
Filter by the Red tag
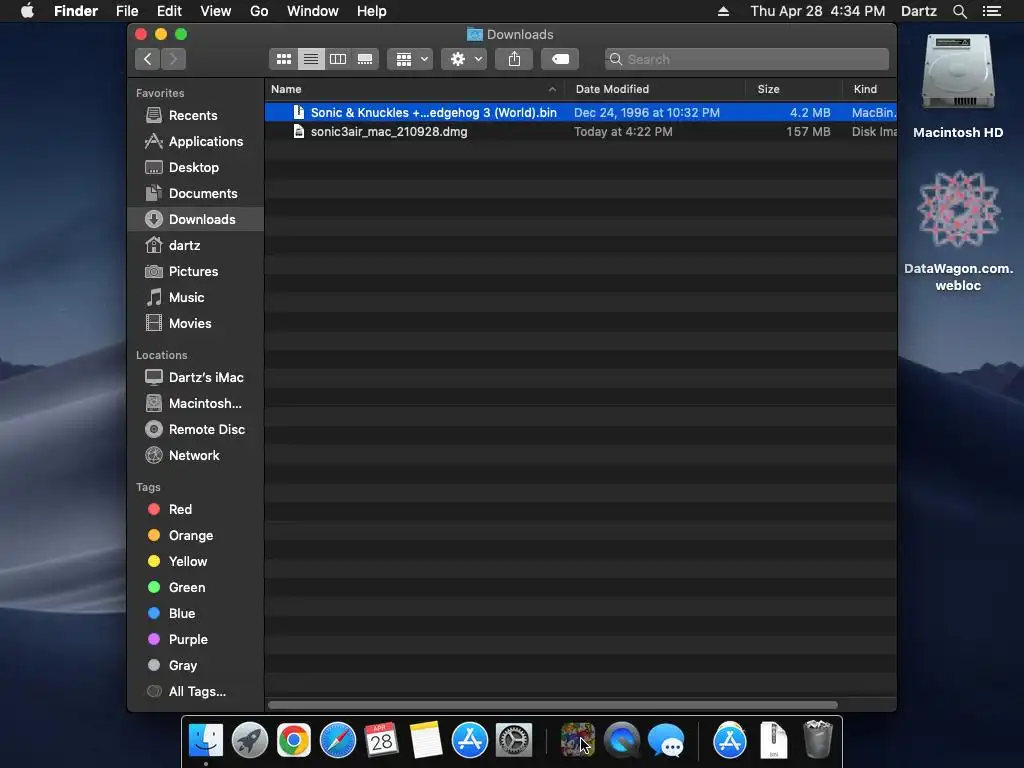[x=195, y=509]
